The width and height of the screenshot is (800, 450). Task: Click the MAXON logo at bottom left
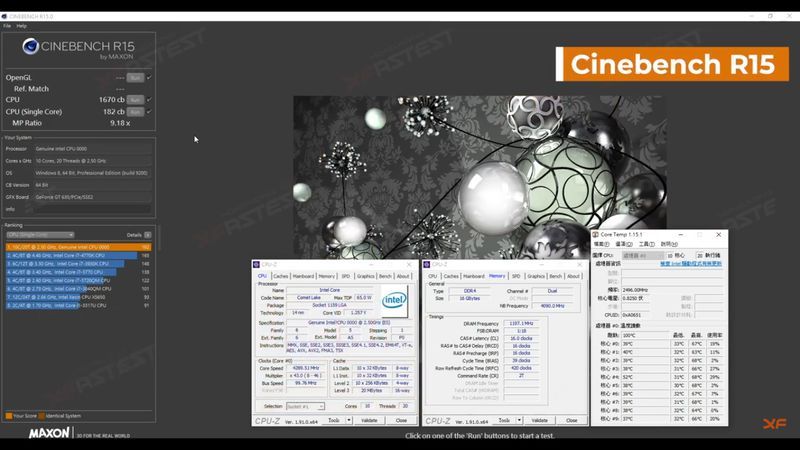coord(49,433)
